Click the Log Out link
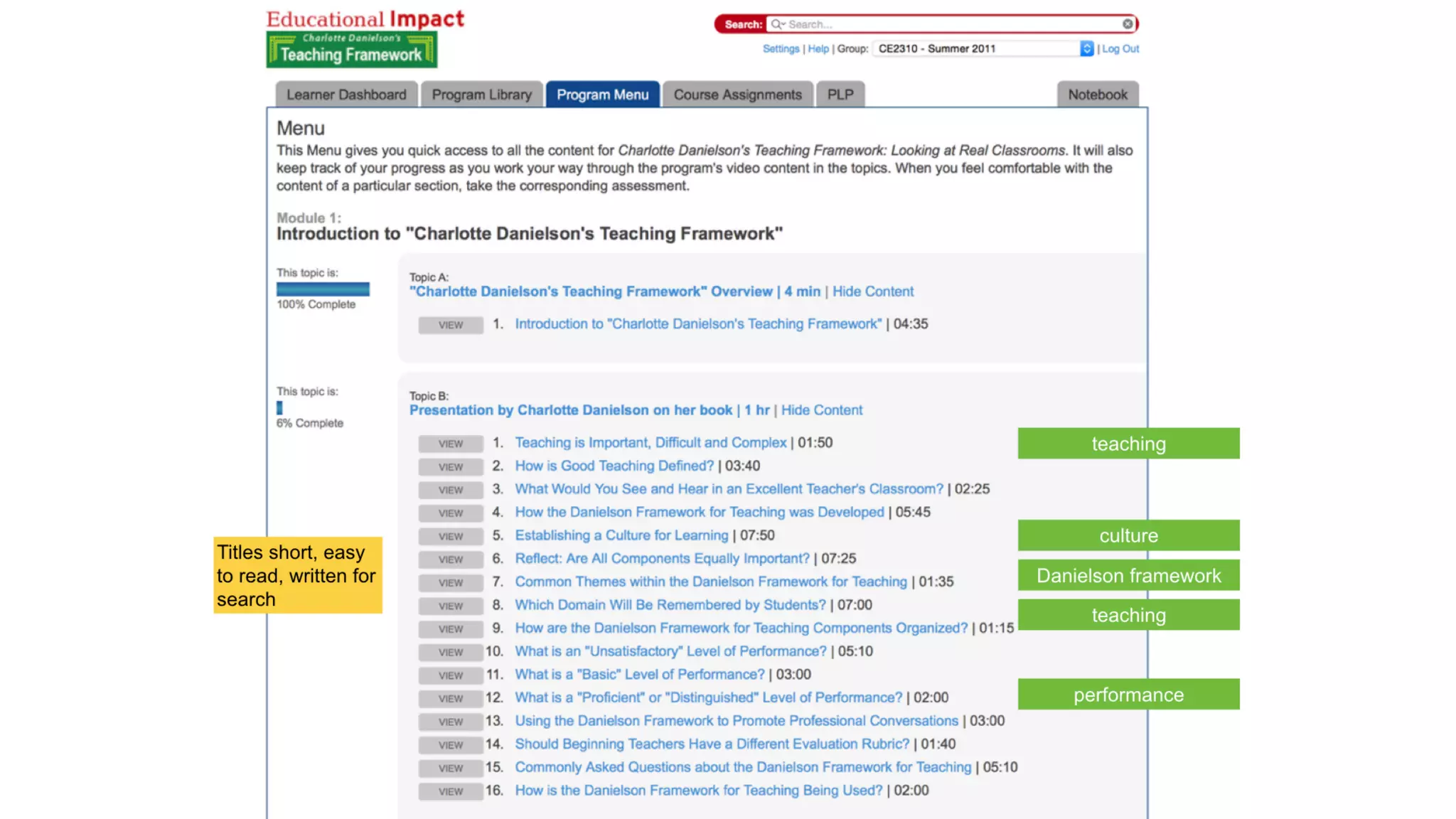 1120,48
